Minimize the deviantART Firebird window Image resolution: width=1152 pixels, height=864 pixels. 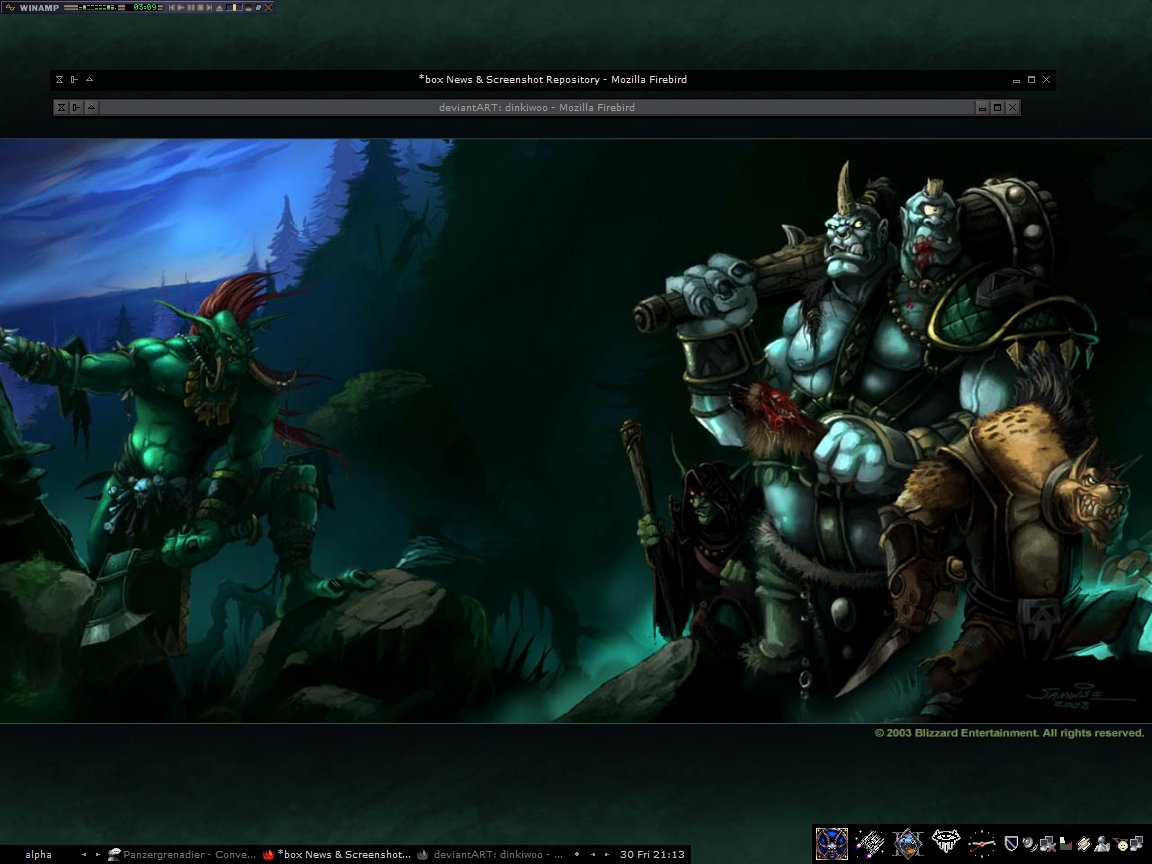coord(982,107)
